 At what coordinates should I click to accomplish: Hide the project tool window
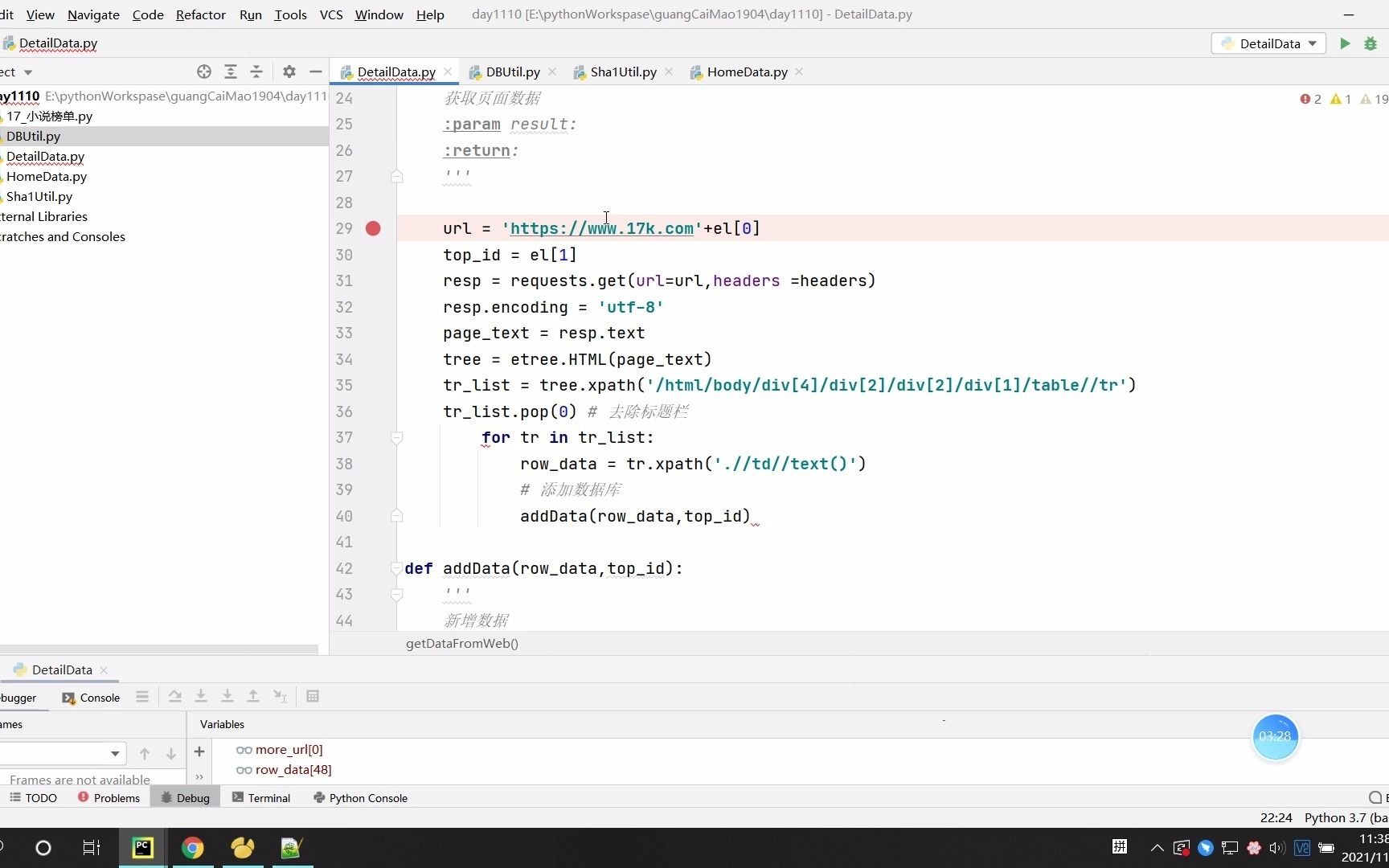pyautogui.click(x=316, y=72)
